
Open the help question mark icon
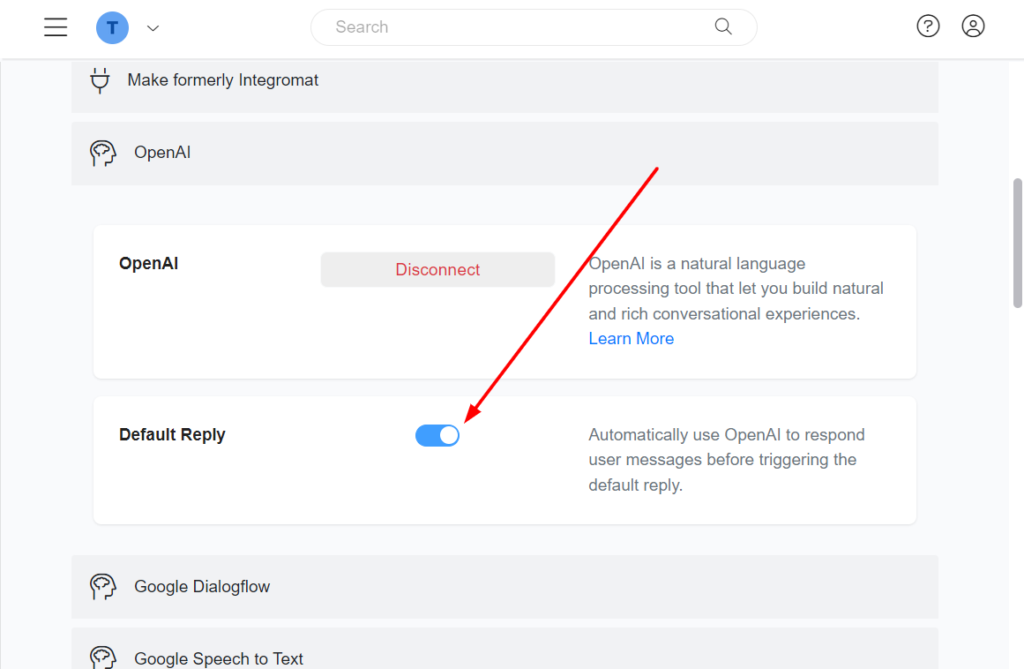[928, 26]
